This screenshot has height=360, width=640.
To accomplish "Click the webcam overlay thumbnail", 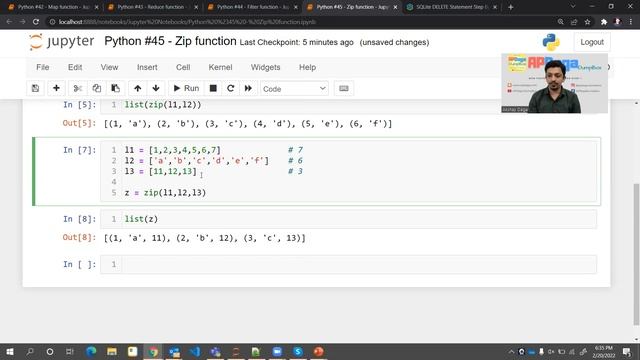I will pyautogui.click(x=554, y=83).
